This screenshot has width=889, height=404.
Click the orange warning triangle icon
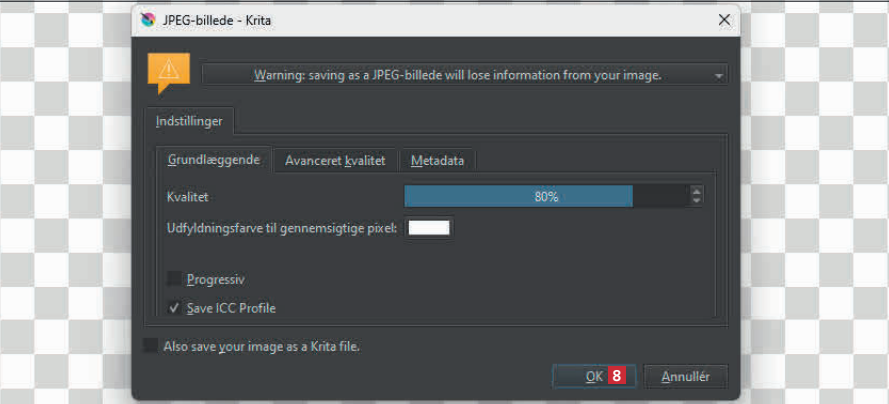pos(168,71)
